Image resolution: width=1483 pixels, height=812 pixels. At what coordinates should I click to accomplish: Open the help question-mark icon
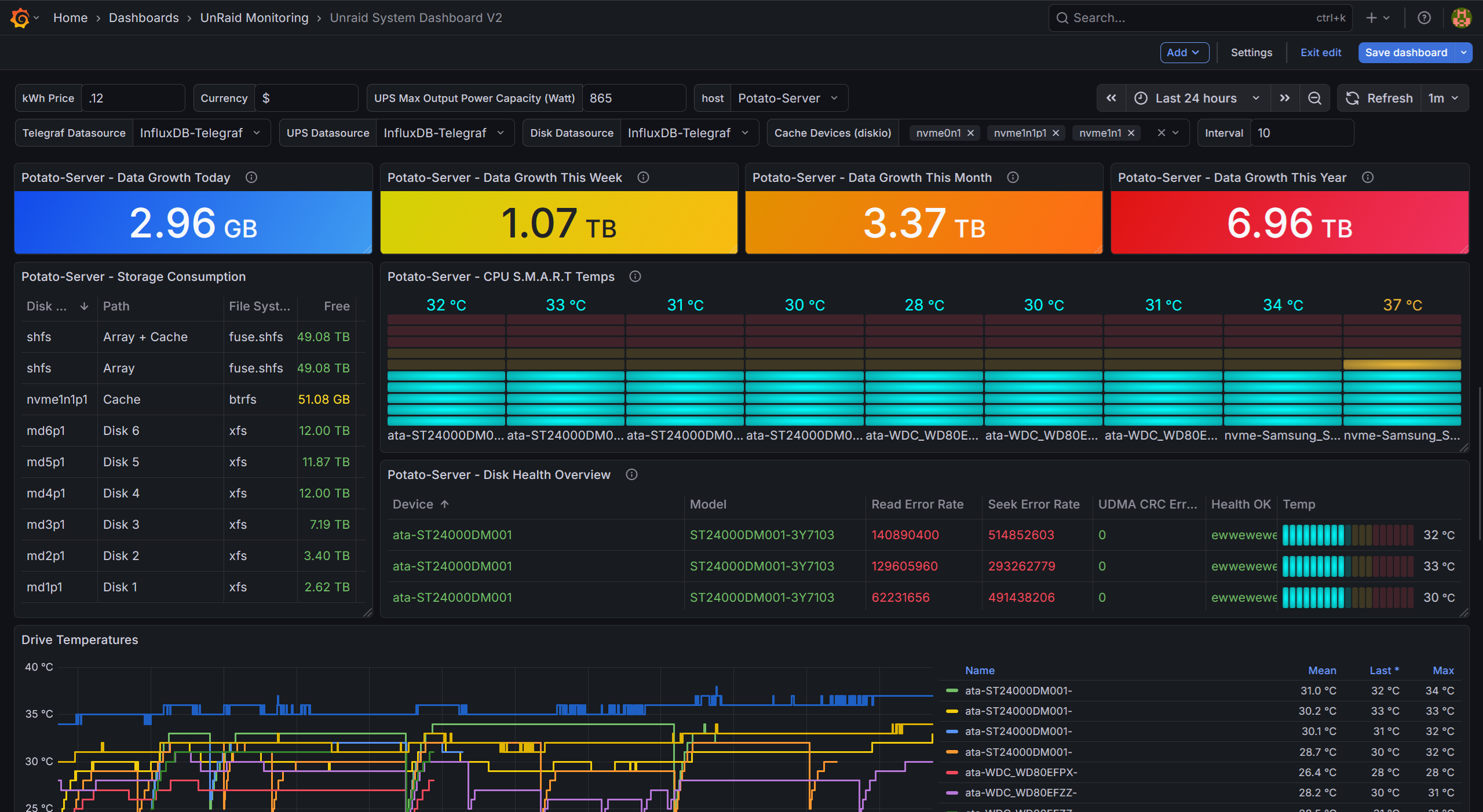click(1424, 18)
